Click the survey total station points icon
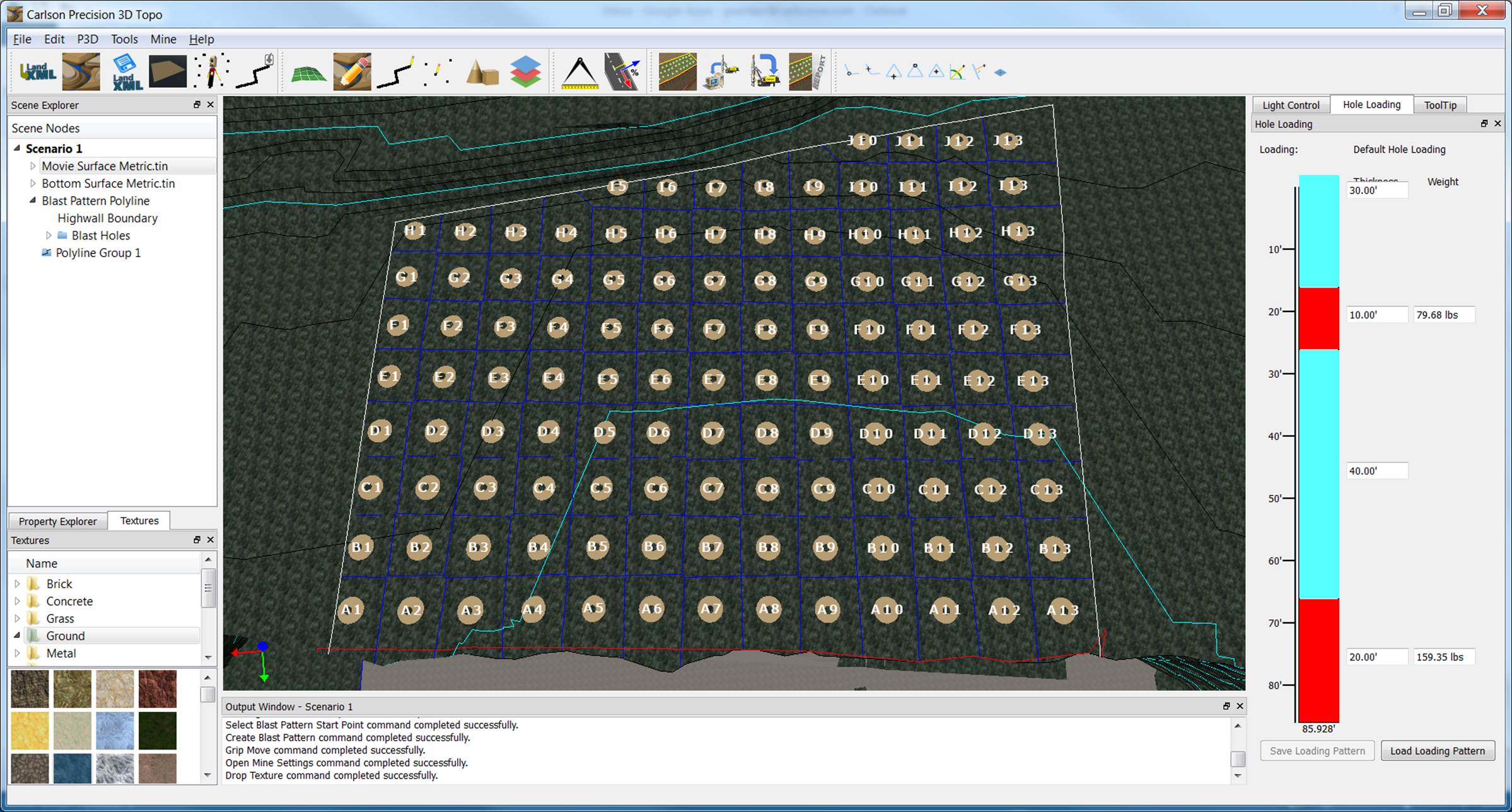The image size is (1512, 812). pyautogui.click(x=212, y=72)
